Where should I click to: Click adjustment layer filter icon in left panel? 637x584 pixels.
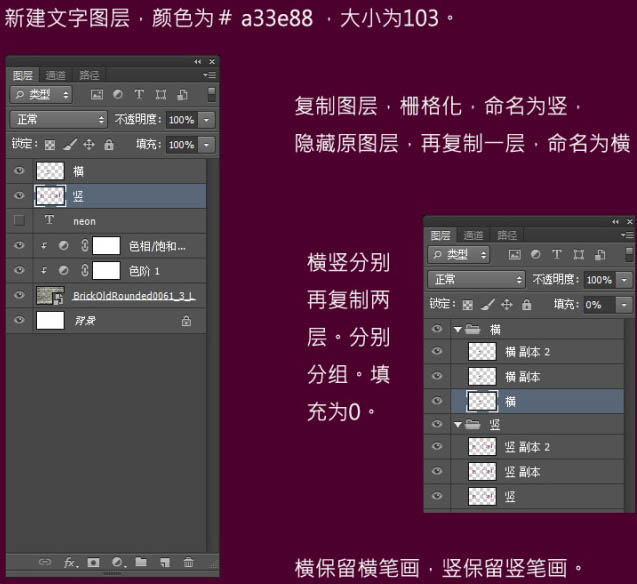[x=118, y=95]
